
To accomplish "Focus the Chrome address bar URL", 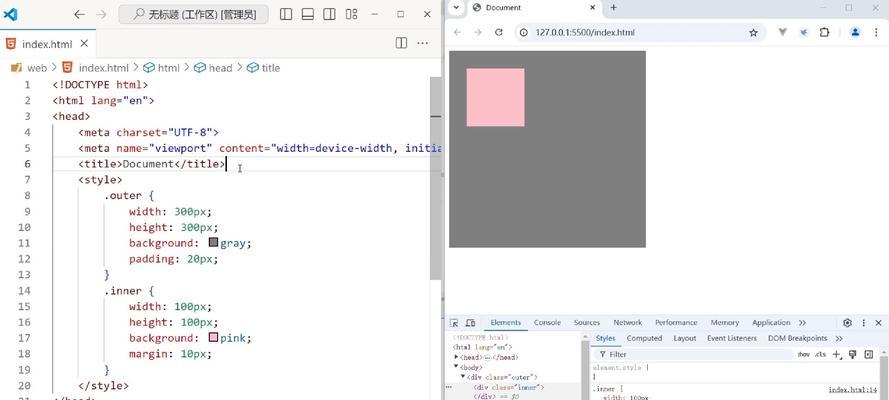I will [585, 32].
